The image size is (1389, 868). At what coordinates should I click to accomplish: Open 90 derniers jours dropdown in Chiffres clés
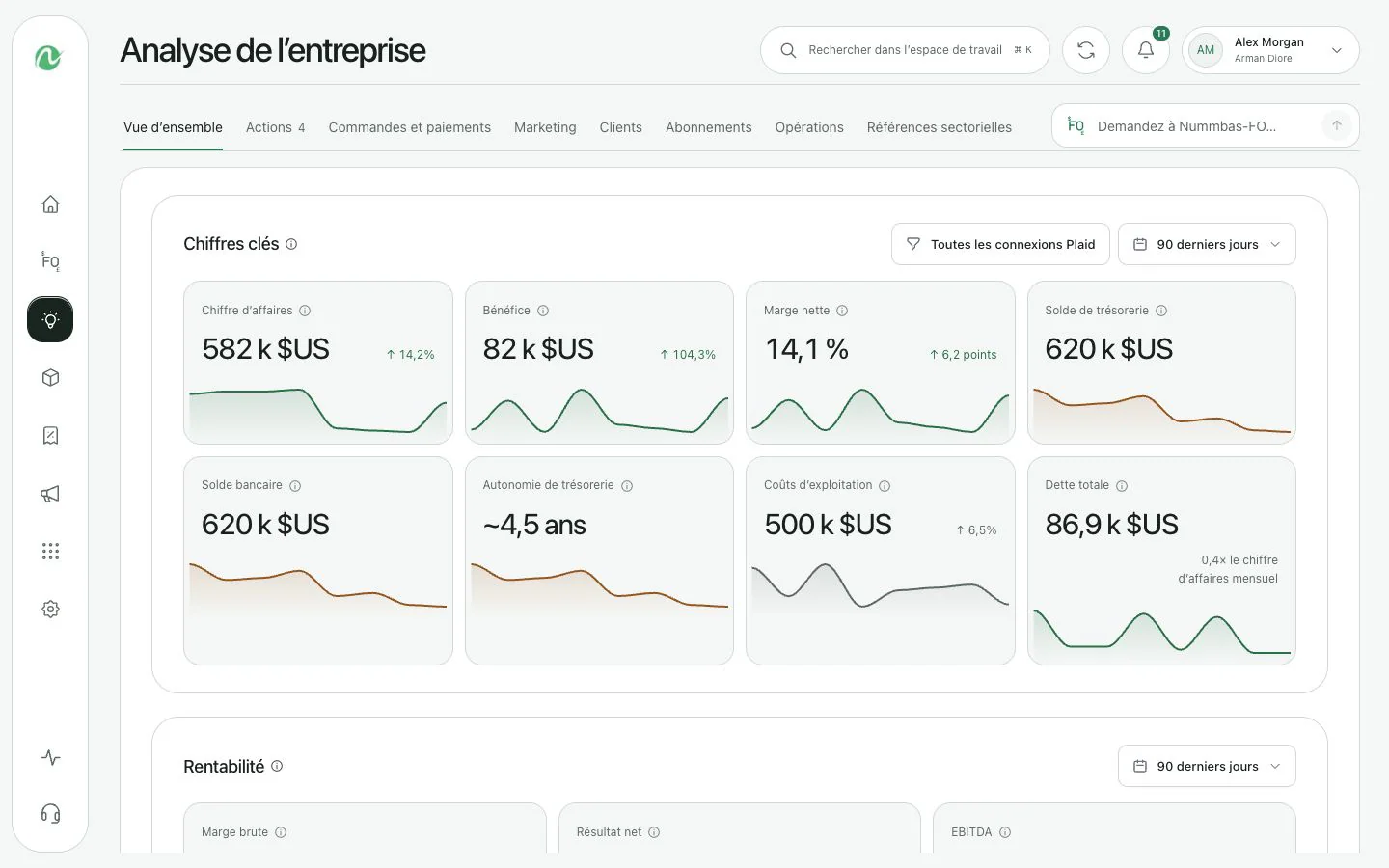click(1207, 244)
